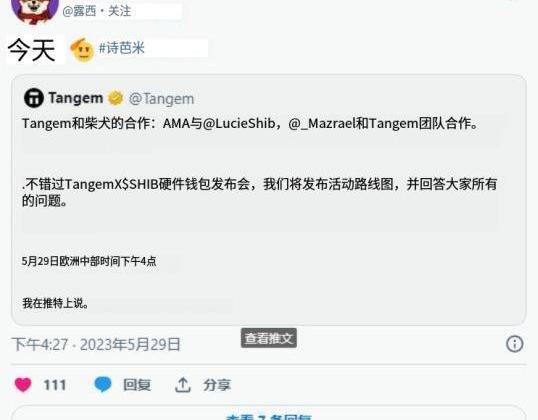
Task: Click the red heart like icon
Action: pos(23,385)
